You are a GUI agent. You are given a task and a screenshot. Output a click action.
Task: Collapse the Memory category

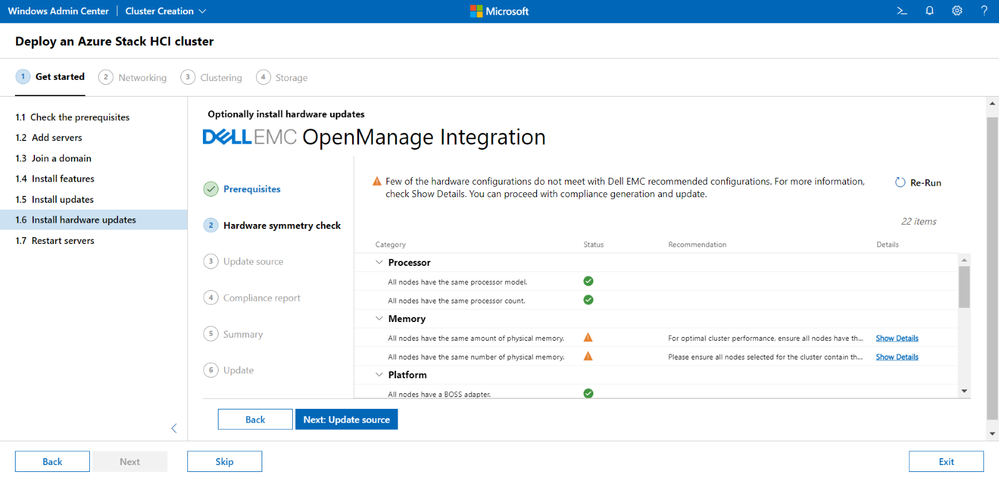click(x=380, y=319)
